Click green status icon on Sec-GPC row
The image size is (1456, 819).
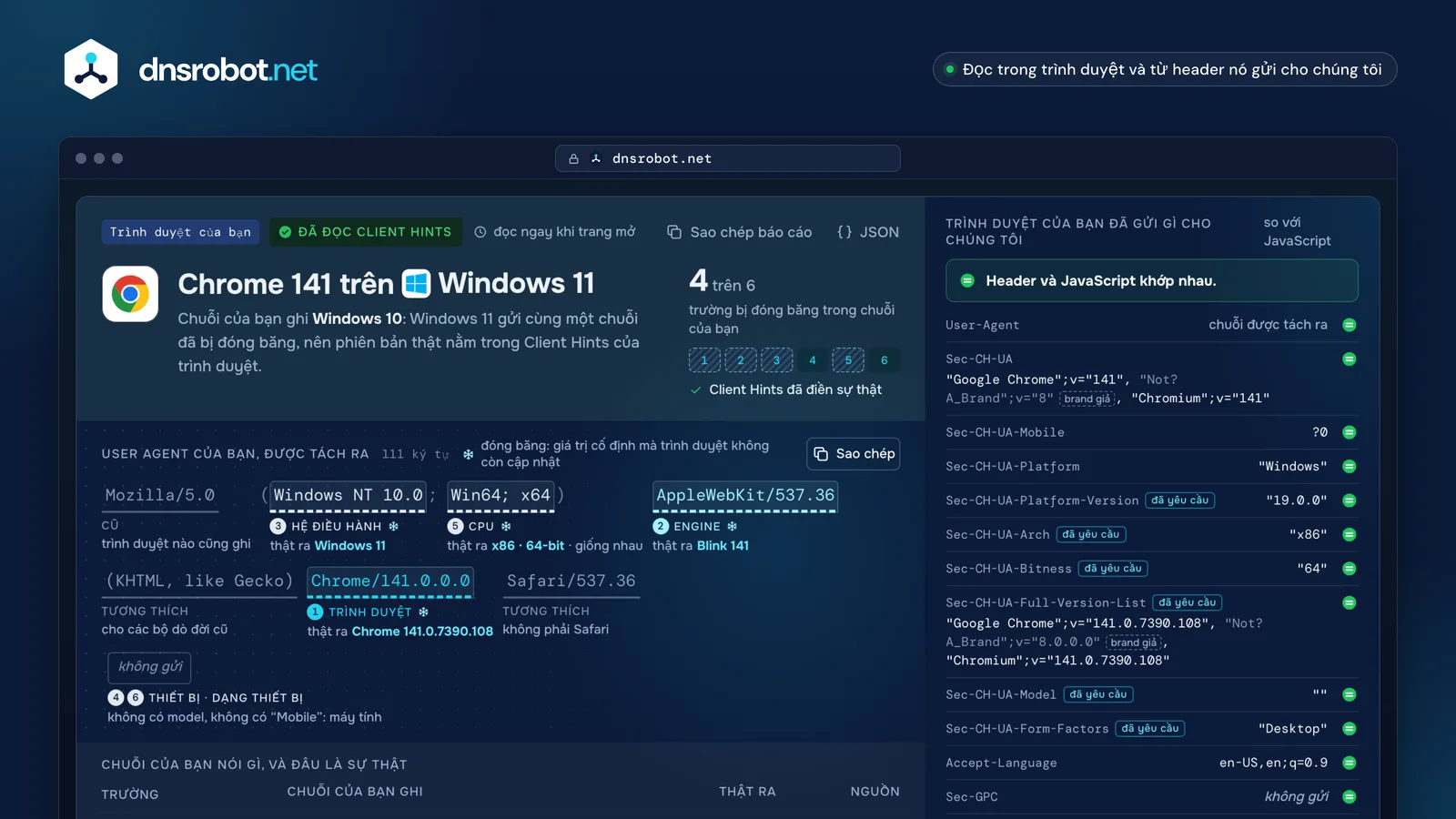point(1350,796)
